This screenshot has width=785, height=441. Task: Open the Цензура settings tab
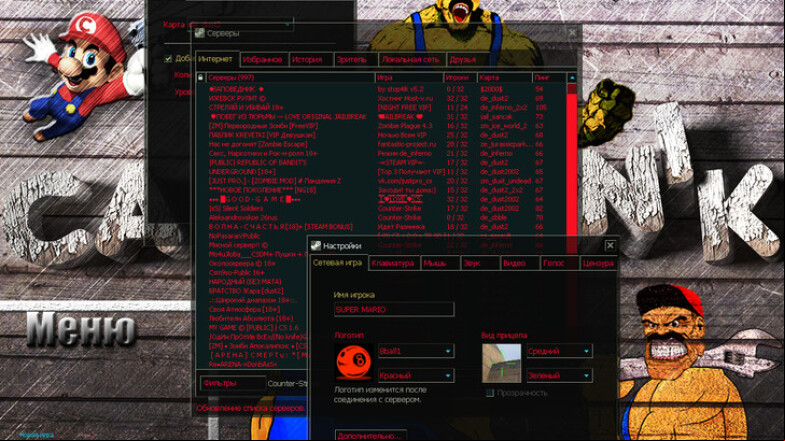[x=598, y=263]
